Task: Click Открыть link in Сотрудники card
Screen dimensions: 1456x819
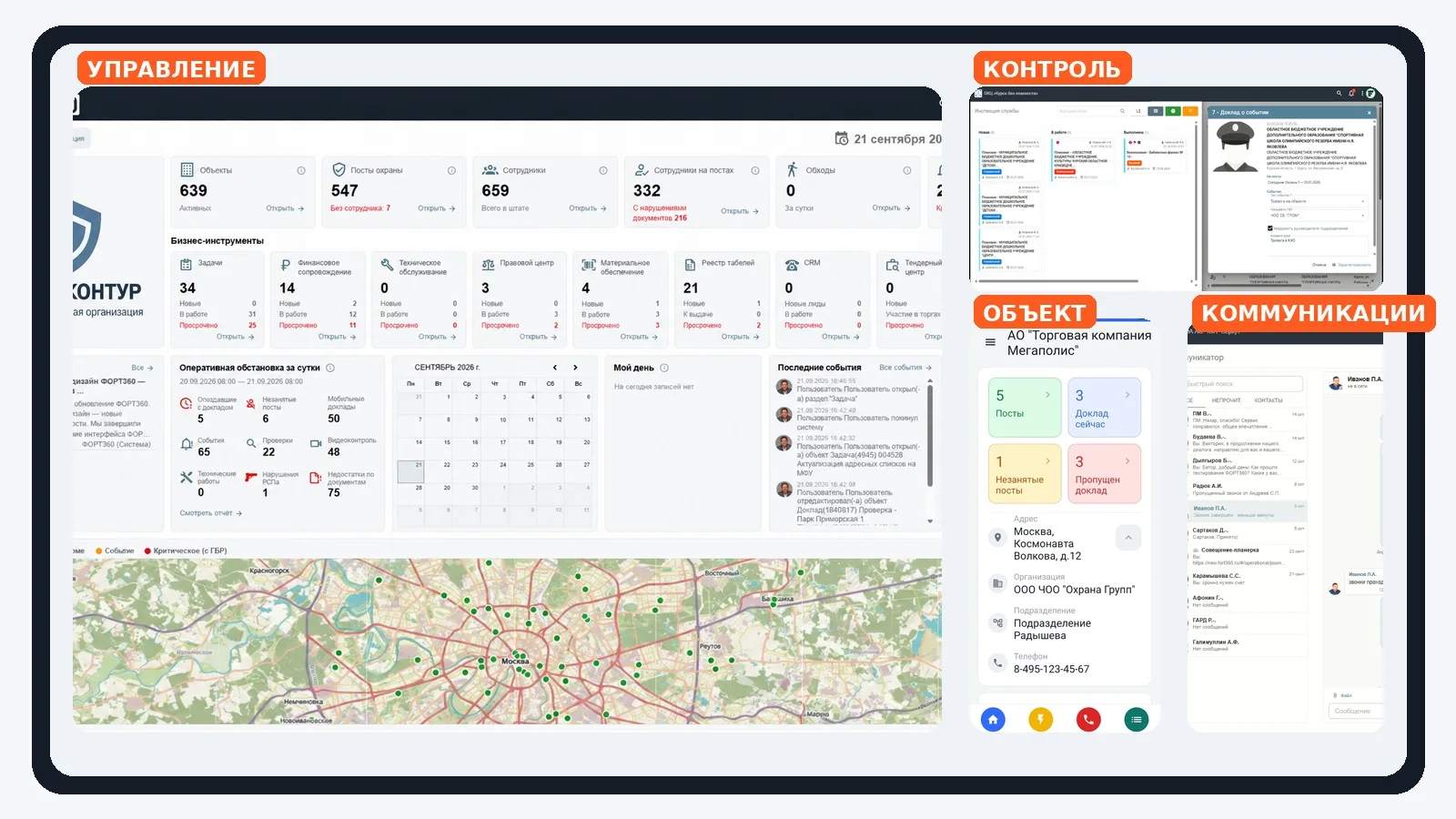Action: point(588,208)
